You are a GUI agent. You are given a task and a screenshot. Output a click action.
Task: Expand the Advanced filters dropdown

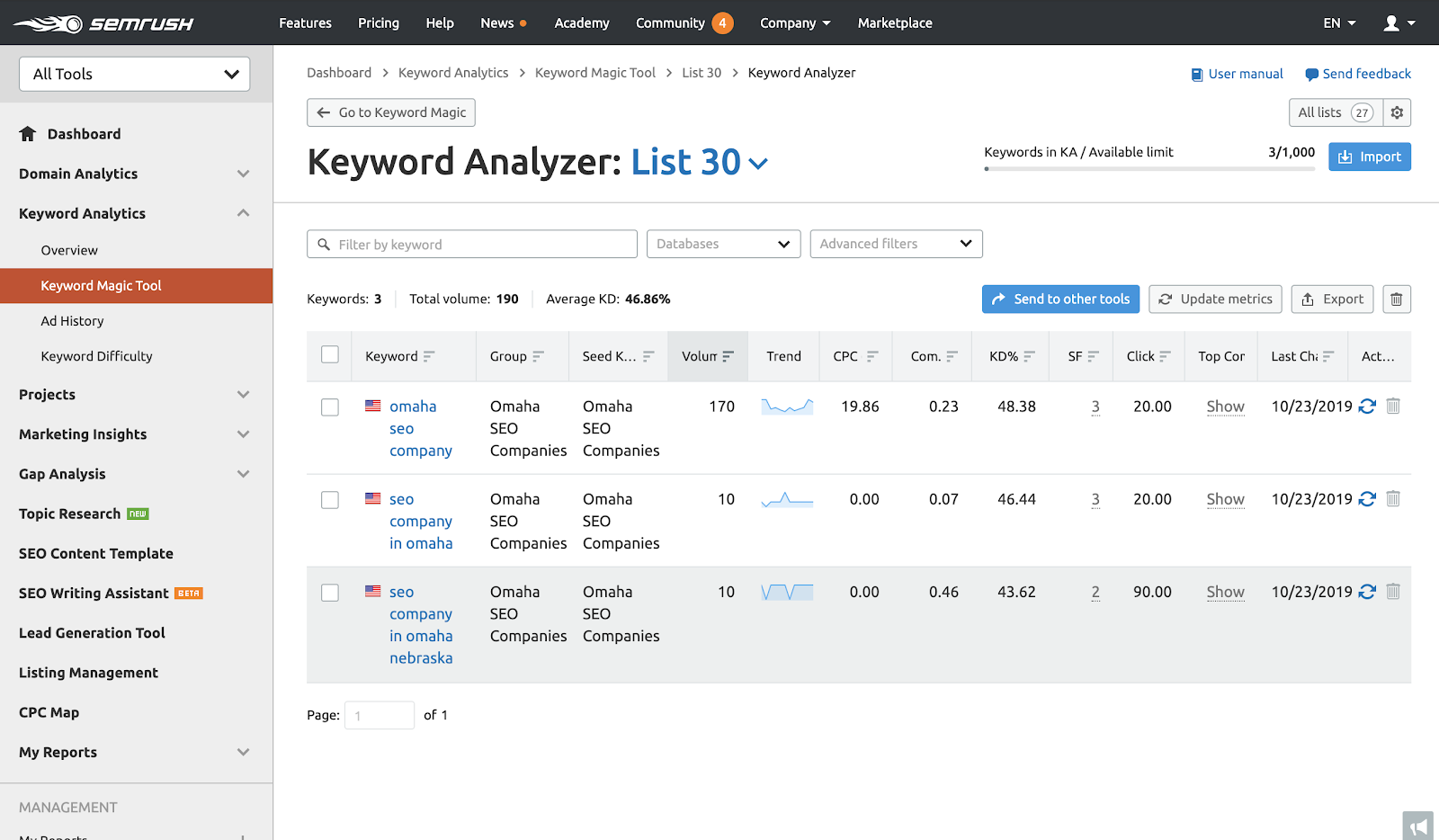point(896,245)
